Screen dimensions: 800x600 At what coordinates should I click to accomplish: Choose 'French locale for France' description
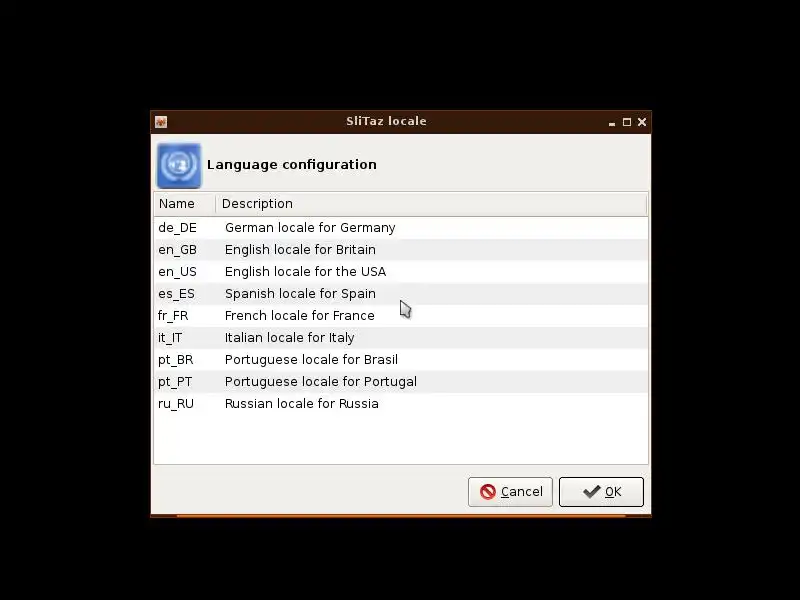pyautogui.click(x=299, y=316)
